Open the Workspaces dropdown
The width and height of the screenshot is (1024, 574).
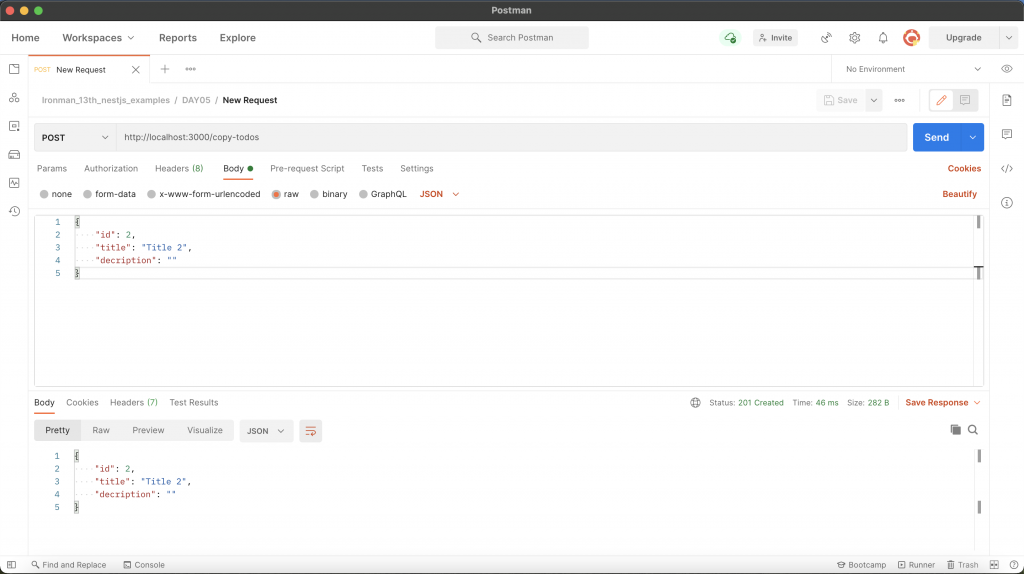[99, 38]
